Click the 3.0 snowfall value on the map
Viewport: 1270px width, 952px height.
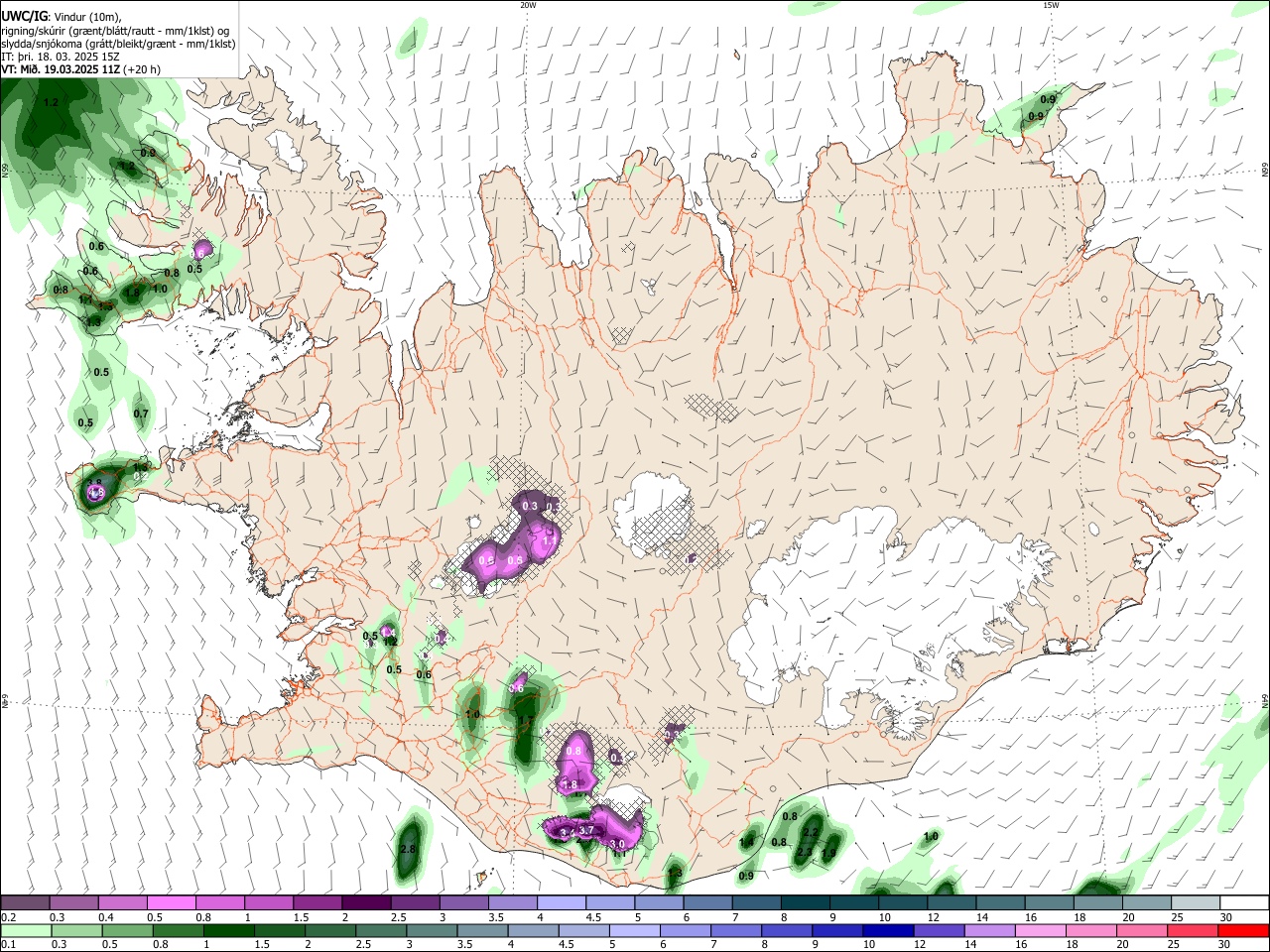(x=617, y=844)
